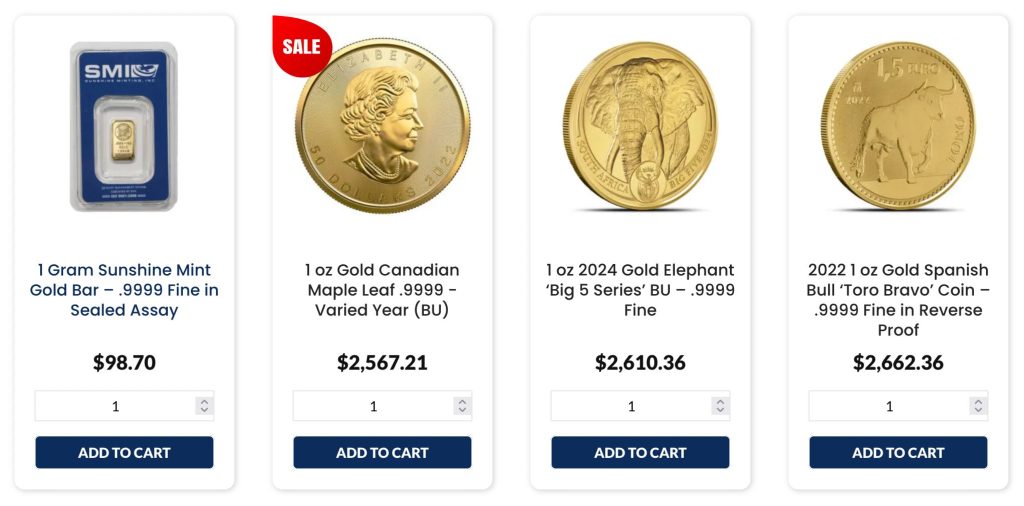Click quantity field for Gold Elephant coin
Screen dimensions: 1024x506
631,406
